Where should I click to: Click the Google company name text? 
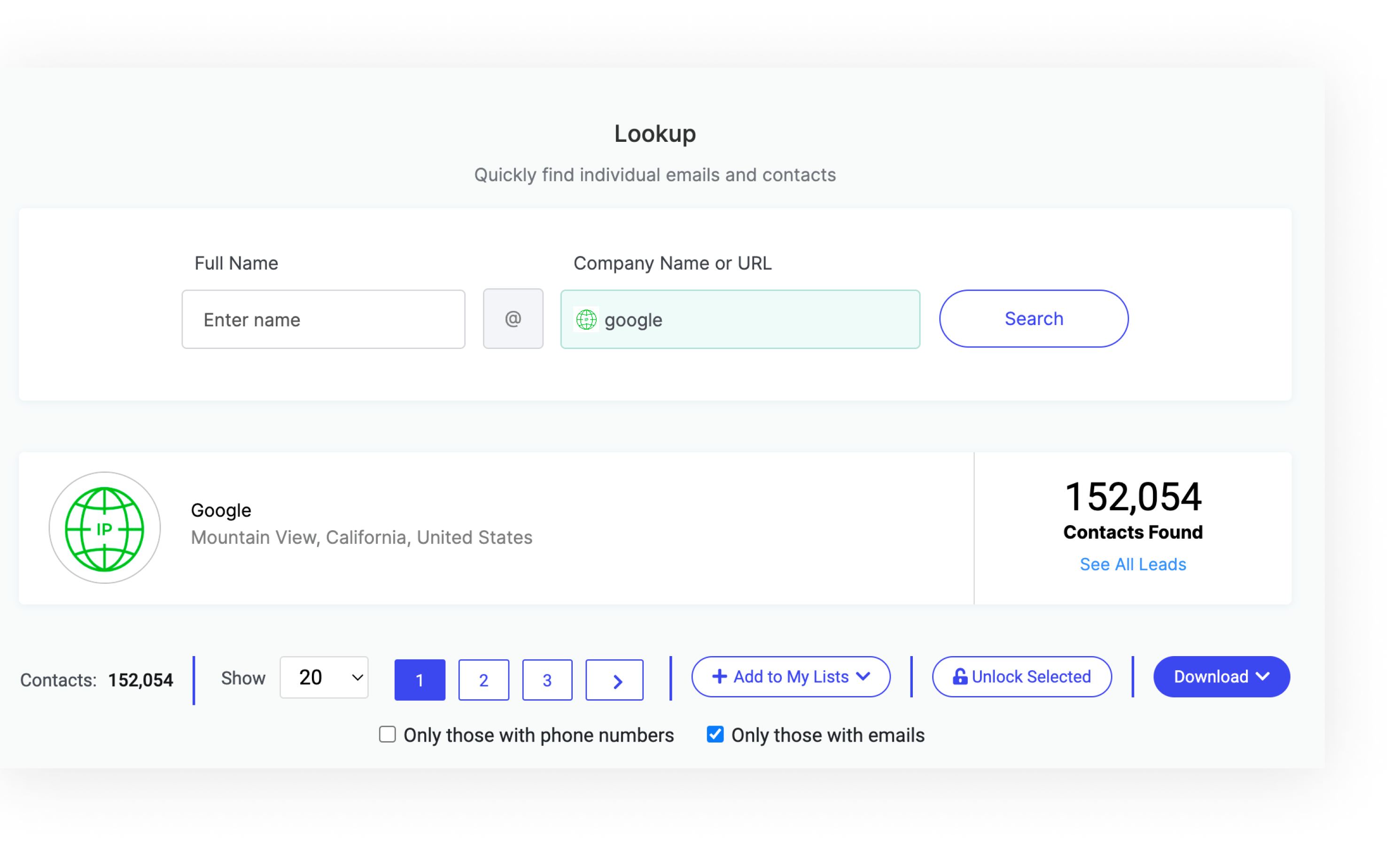tap(221, 510)
